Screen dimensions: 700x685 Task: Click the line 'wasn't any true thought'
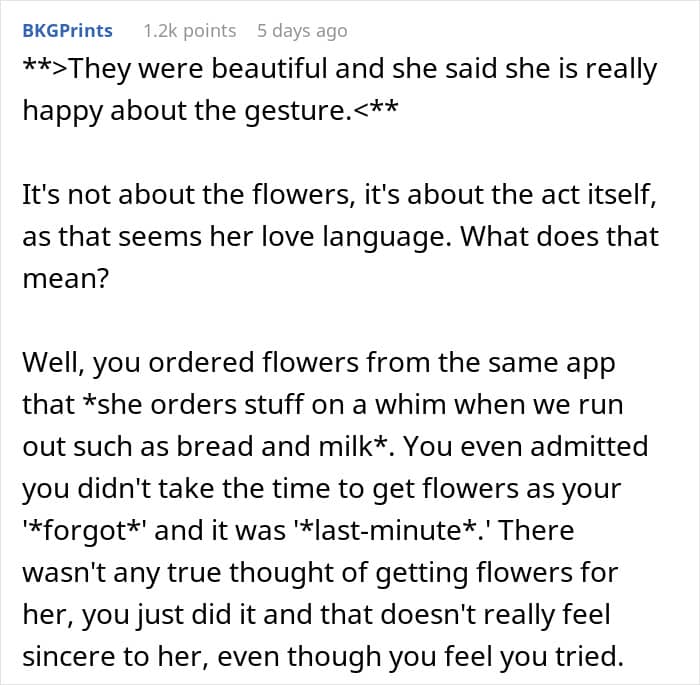[x=320, y=573]
